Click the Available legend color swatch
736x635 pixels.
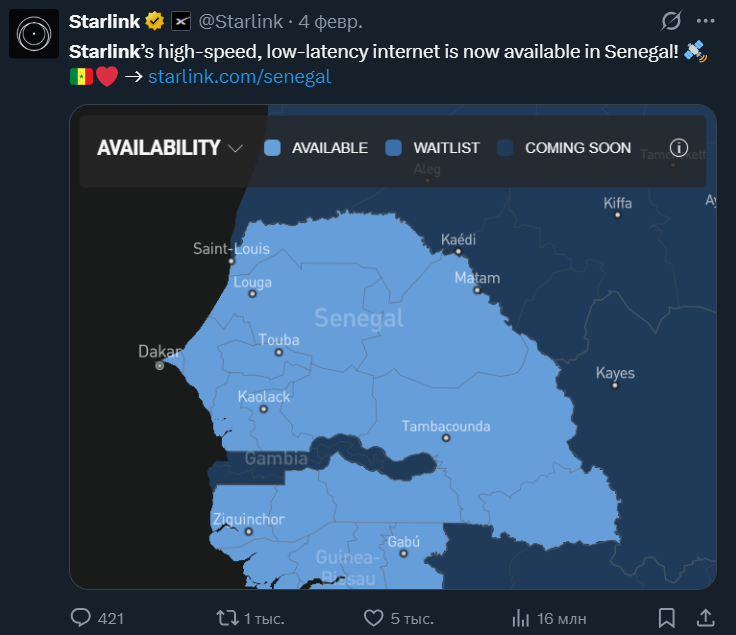point(272,148)
